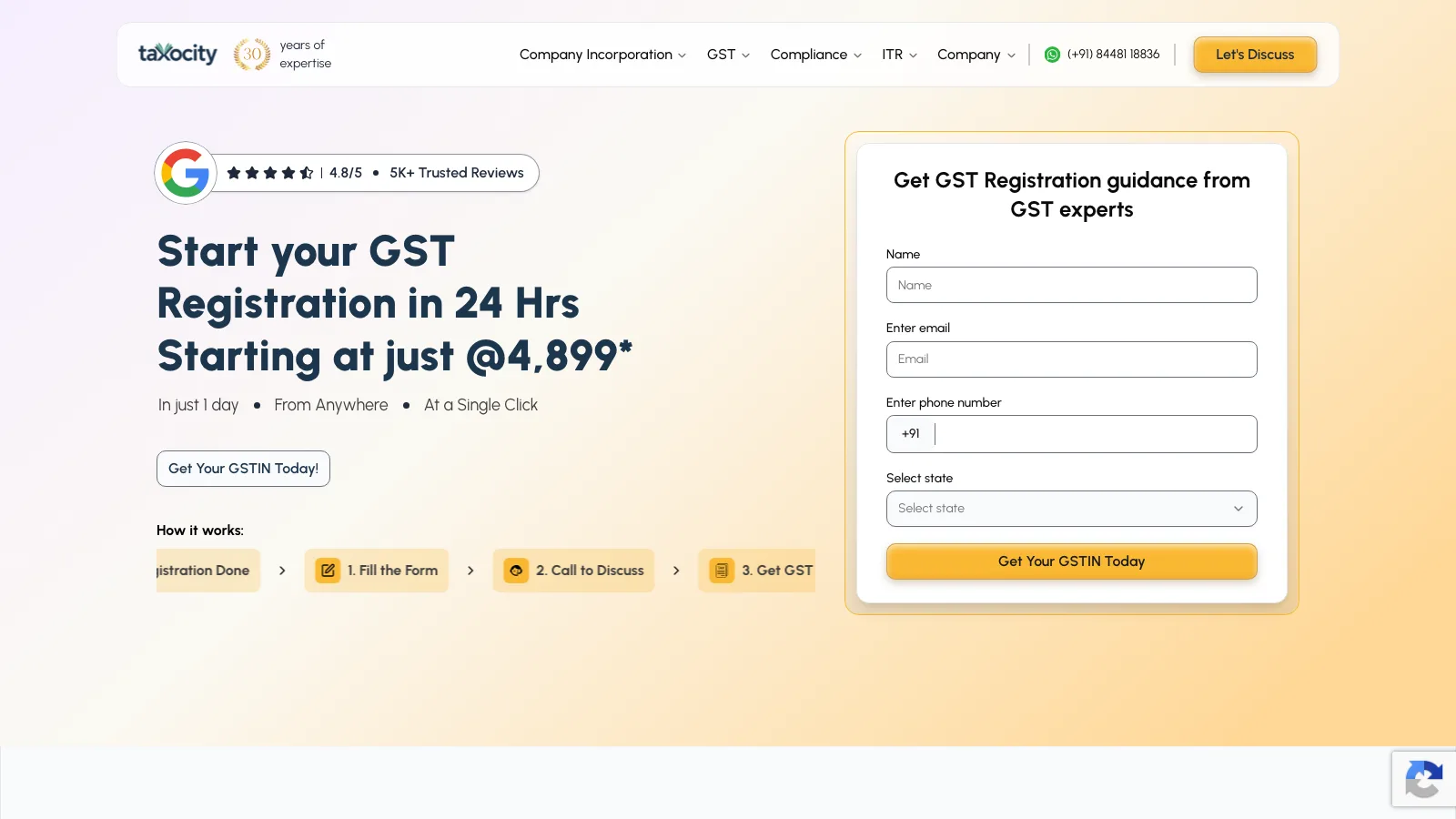Click the phone number (+91) 84481 18836
Image resolution: width=1456 pixels, height=819 pixels.
tap(1113, 55)
